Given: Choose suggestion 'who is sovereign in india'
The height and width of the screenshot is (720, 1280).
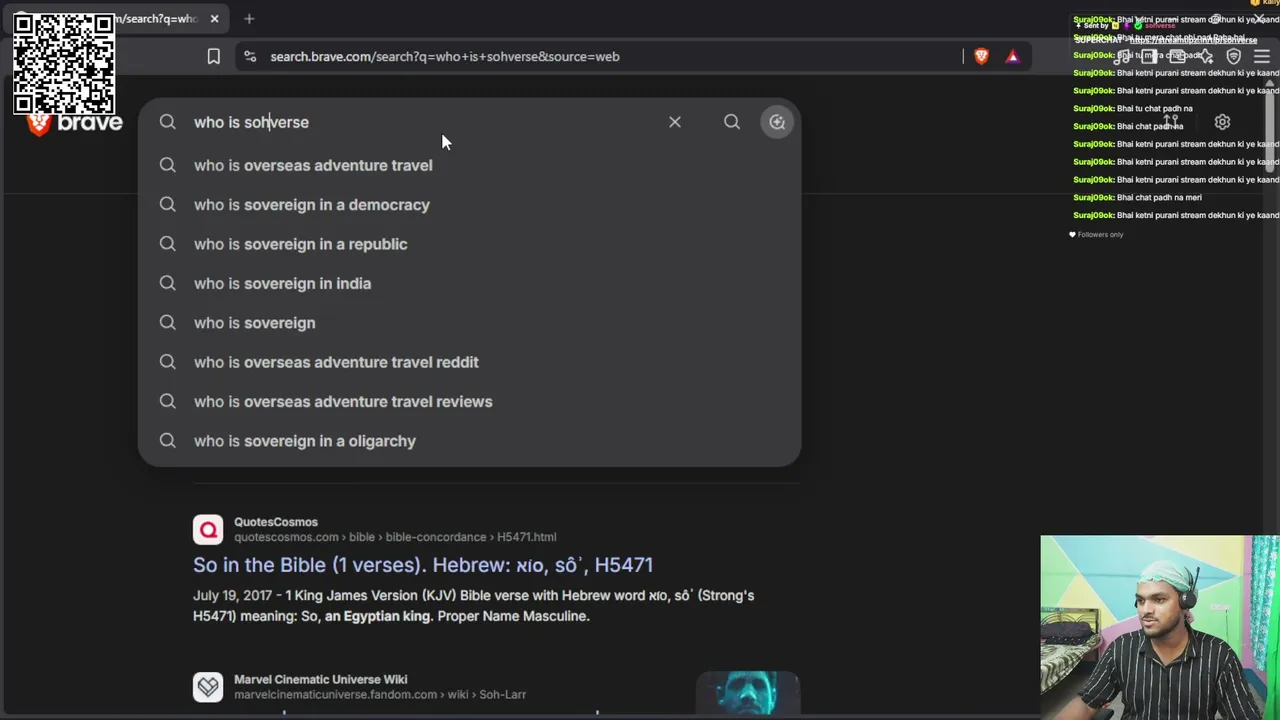Looking at the screenshot, I should click(469, 283).
